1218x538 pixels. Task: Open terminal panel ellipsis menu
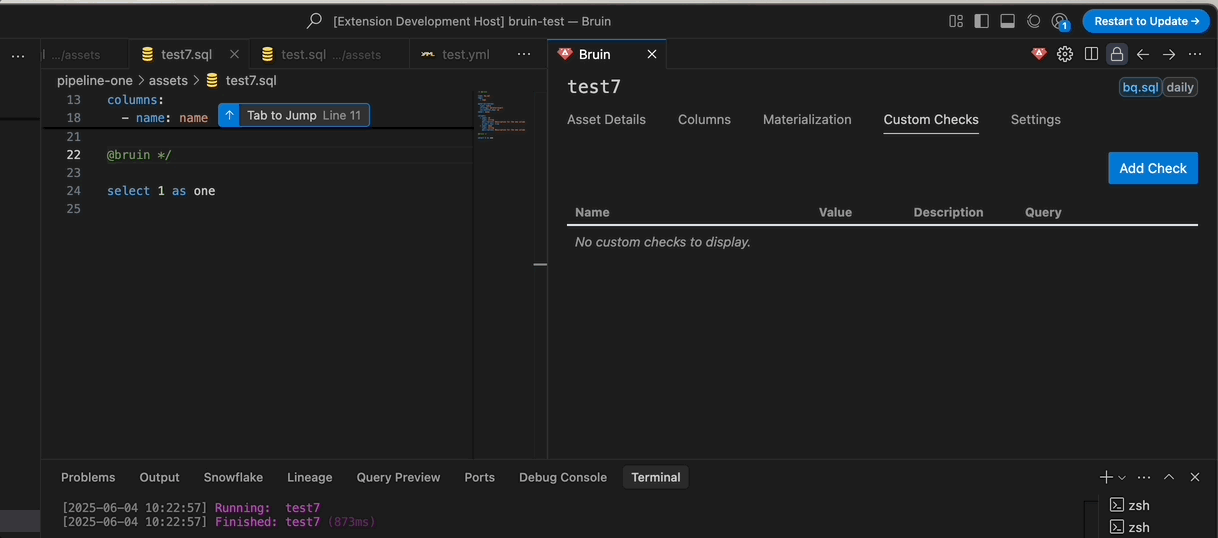[1144, 477]
